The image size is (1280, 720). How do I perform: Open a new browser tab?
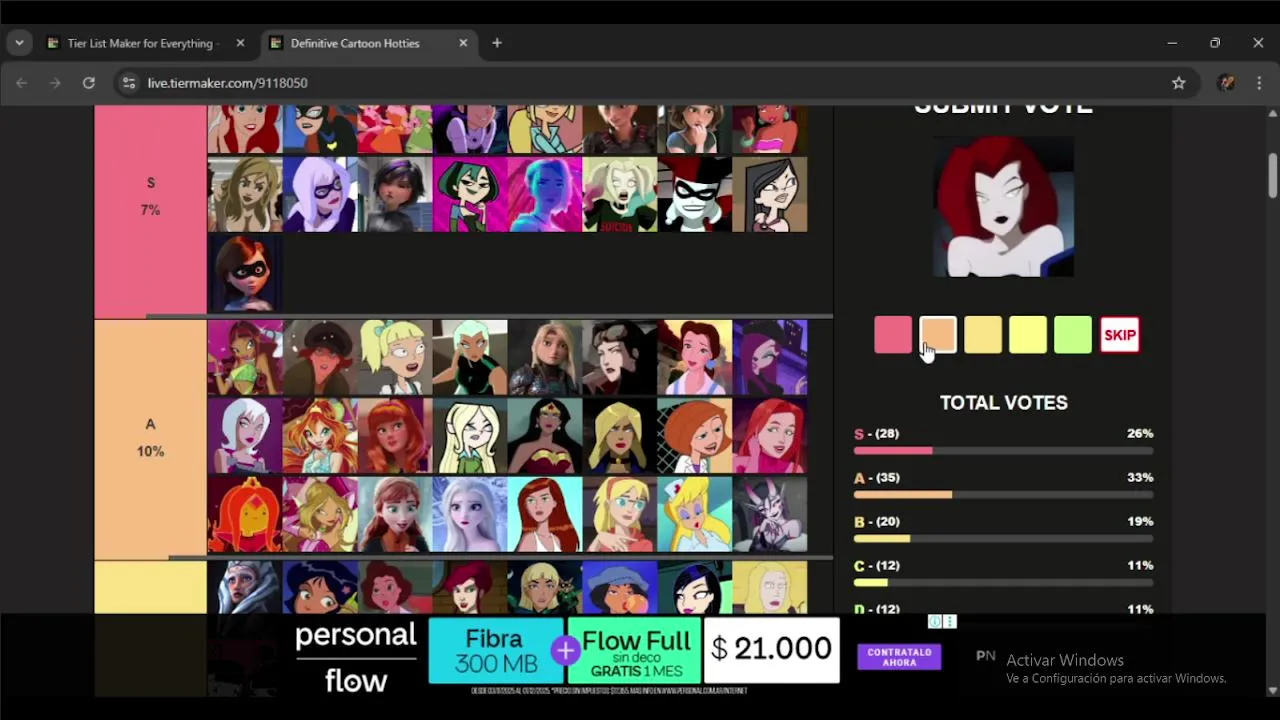[x=497, y=43]
